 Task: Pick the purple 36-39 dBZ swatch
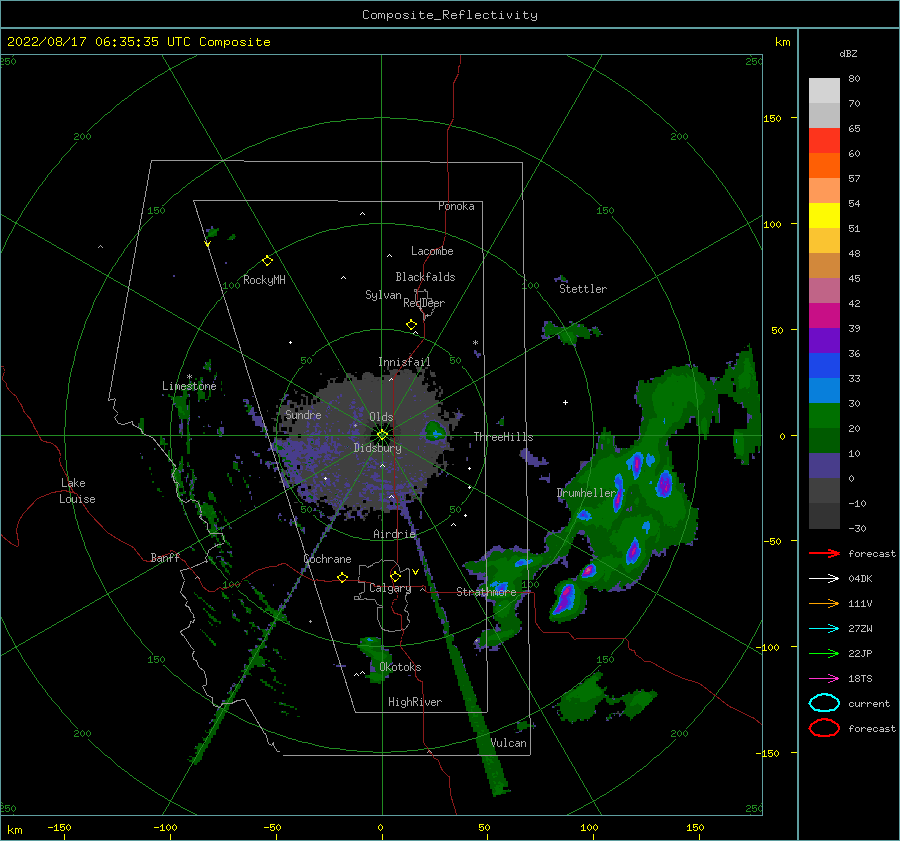pyautogui.click(x=824, y=341)
